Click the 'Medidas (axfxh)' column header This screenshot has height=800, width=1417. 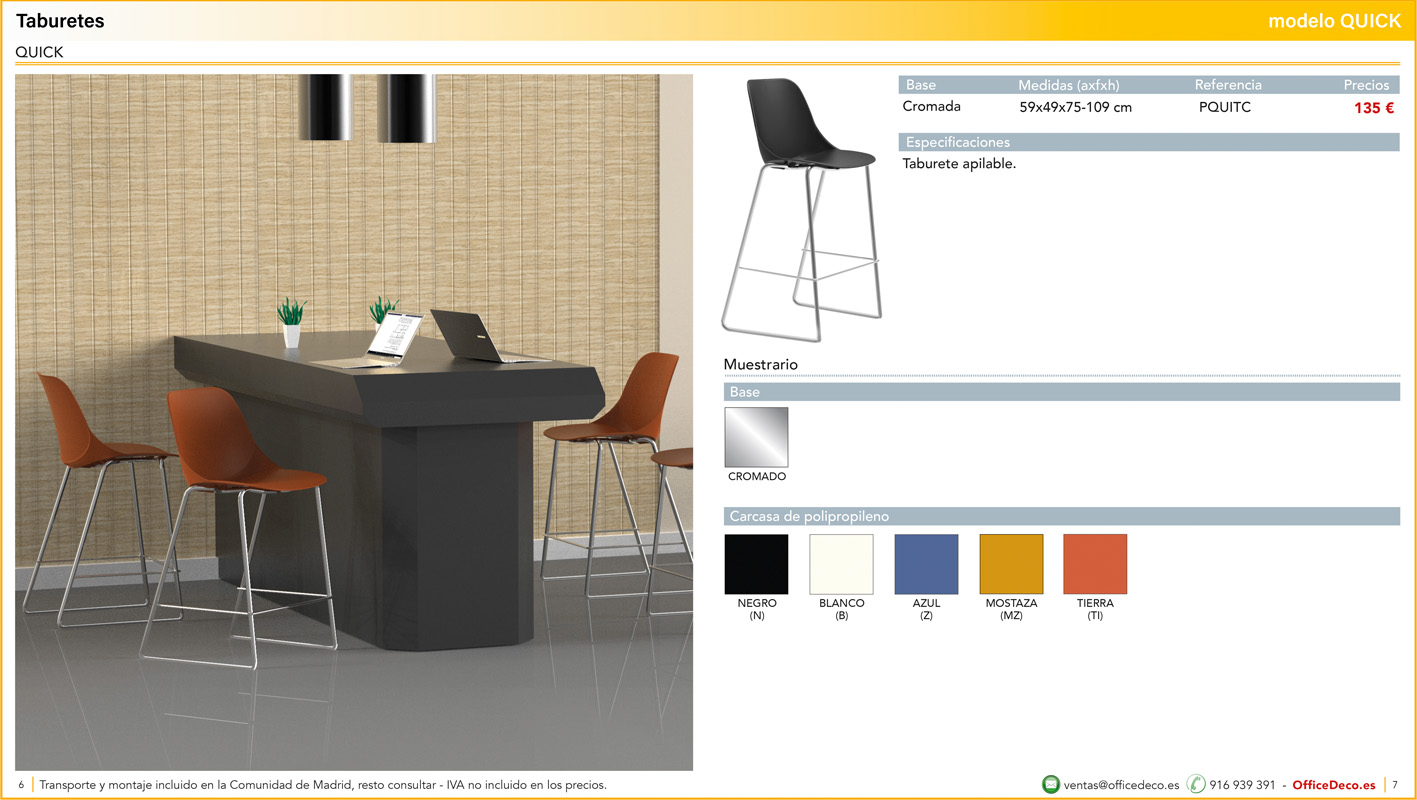tap(1069, 85)
